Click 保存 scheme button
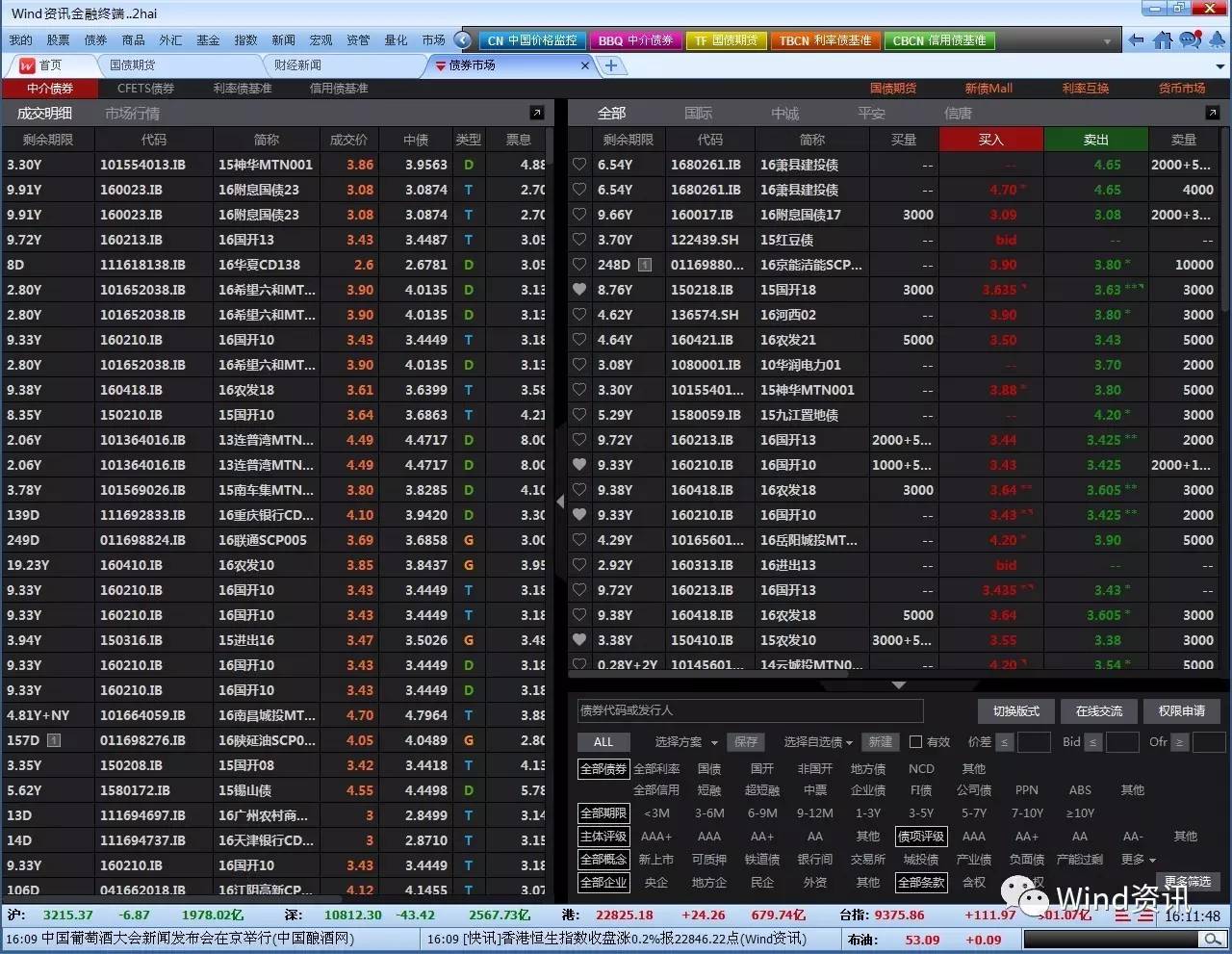 (746, 742)
